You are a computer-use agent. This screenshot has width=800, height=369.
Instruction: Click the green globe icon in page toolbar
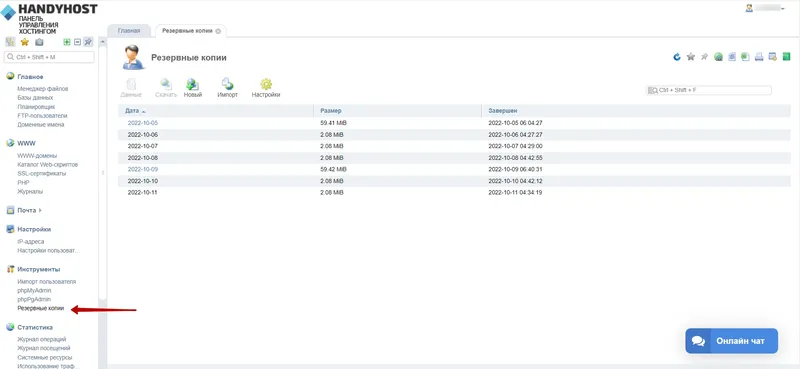pyautogui.click(x=718, y=57)
